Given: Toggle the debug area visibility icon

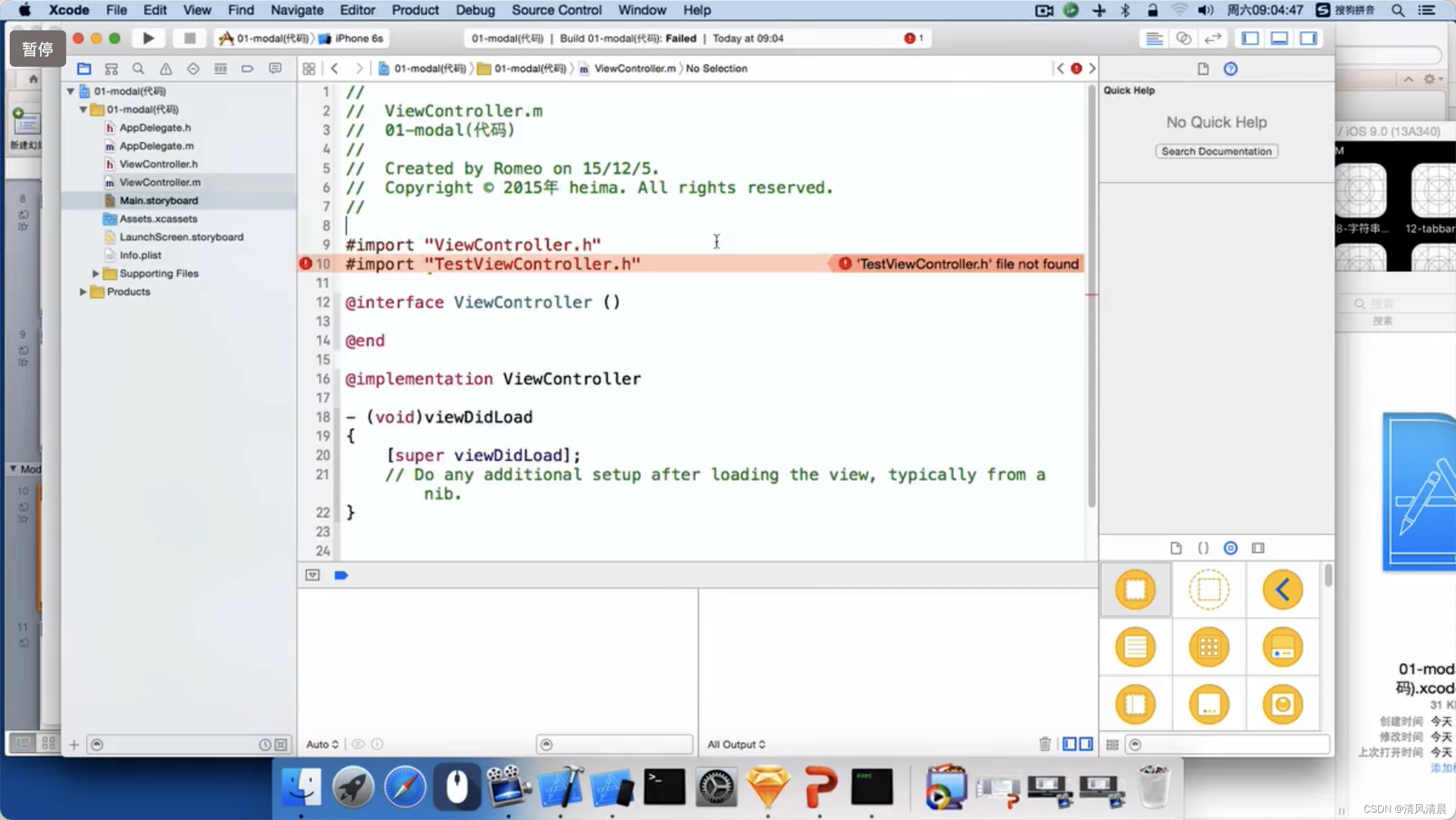Looking at the screenshot, I should pyautogui.click(x=1279, y=38).
